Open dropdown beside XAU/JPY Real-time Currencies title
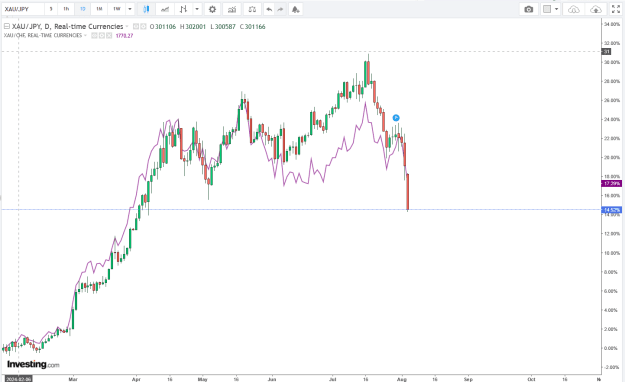The width and height of the screenshot is (625, 382). tap(127, 26)
